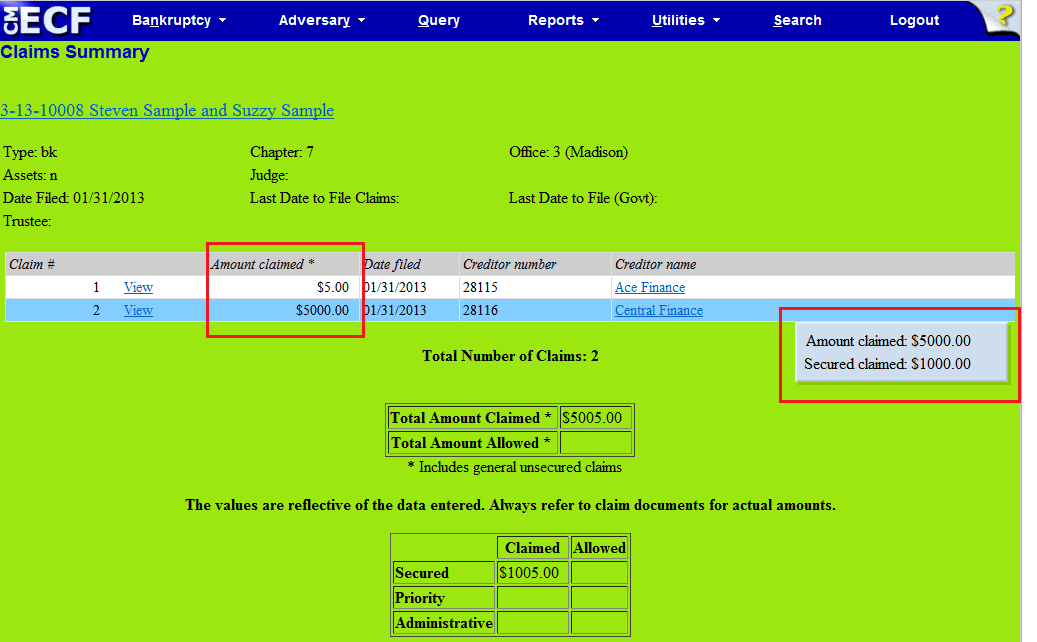Open the Utilities dropdown menu
This screenshot has width=1037, height=642.
coord(685,20)
